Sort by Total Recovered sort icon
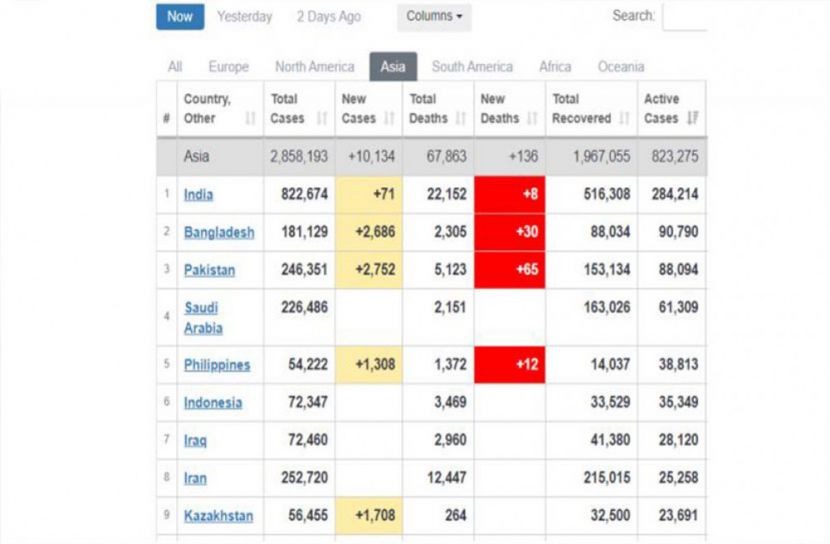830x544 pixels. coord(624,118)
